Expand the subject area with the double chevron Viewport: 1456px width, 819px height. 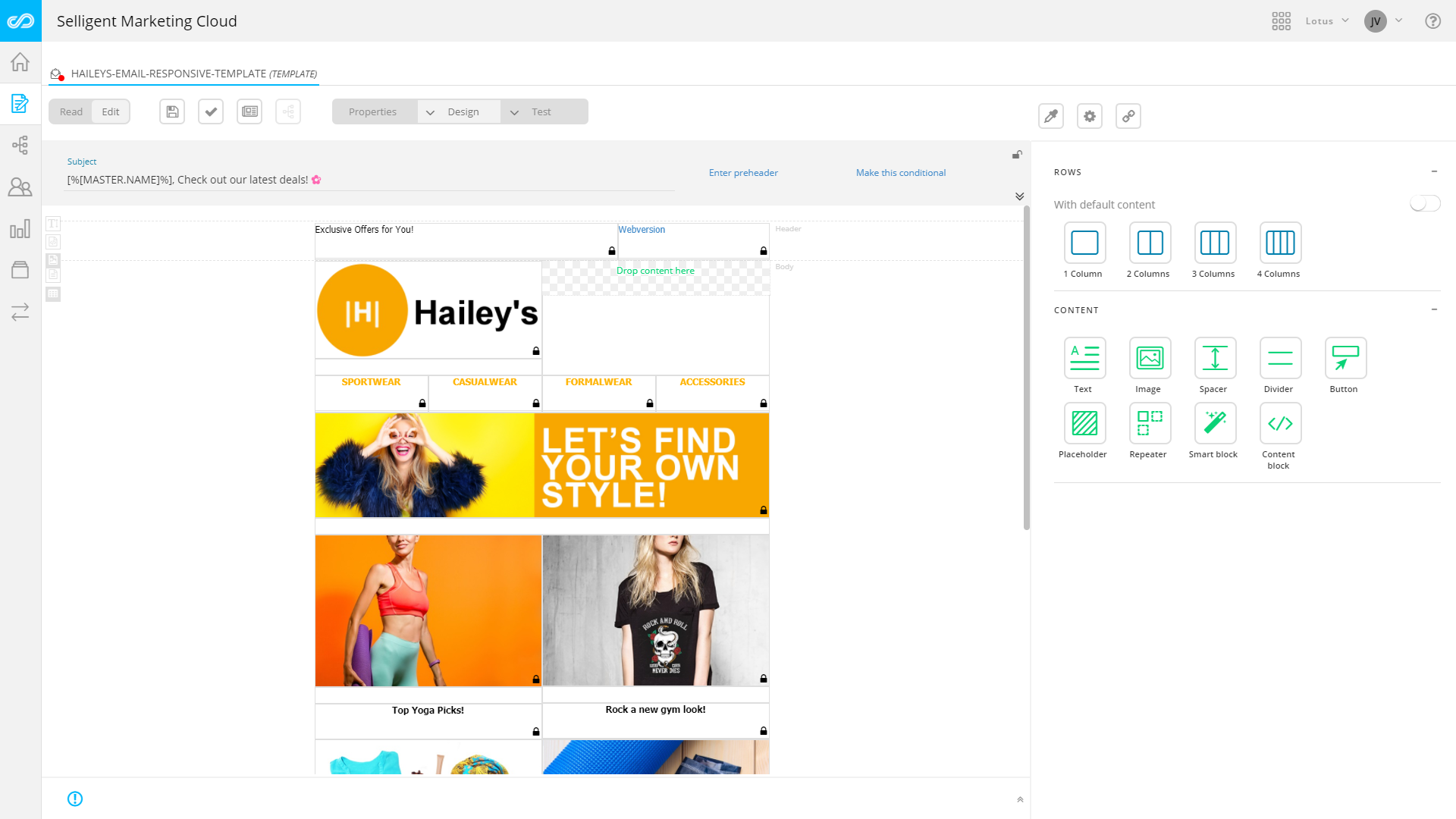click(x=1020, y=196)
